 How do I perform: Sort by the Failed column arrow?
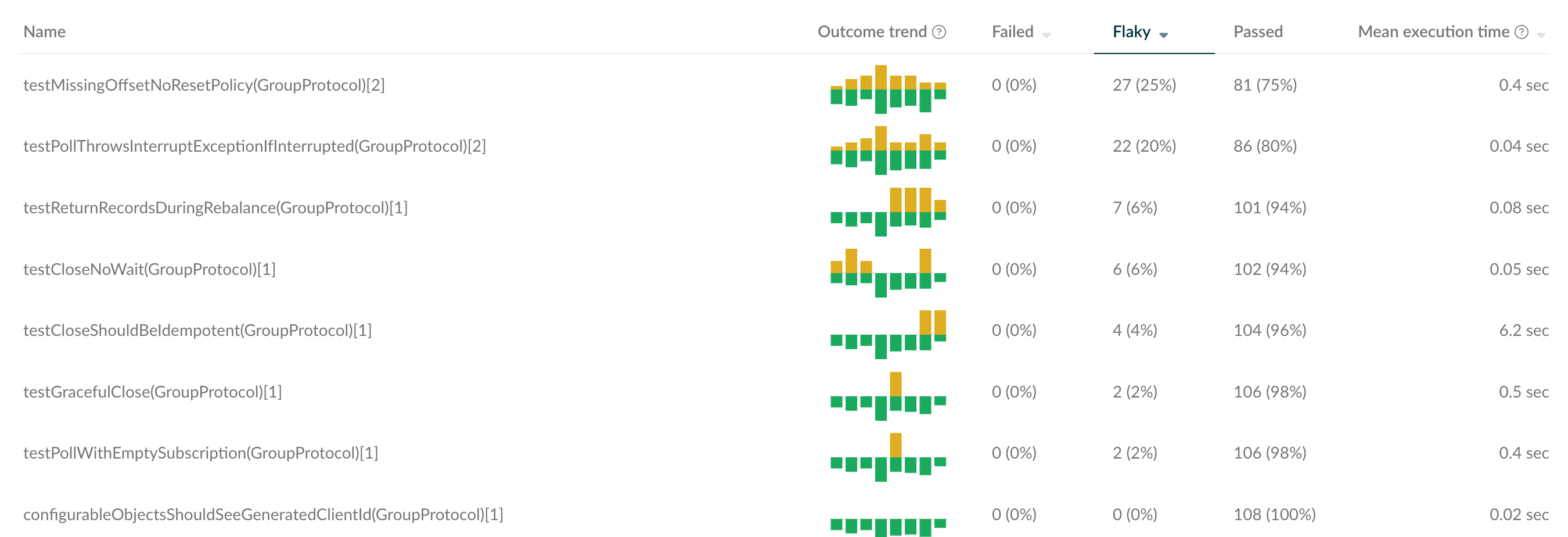pos(1046,35)
